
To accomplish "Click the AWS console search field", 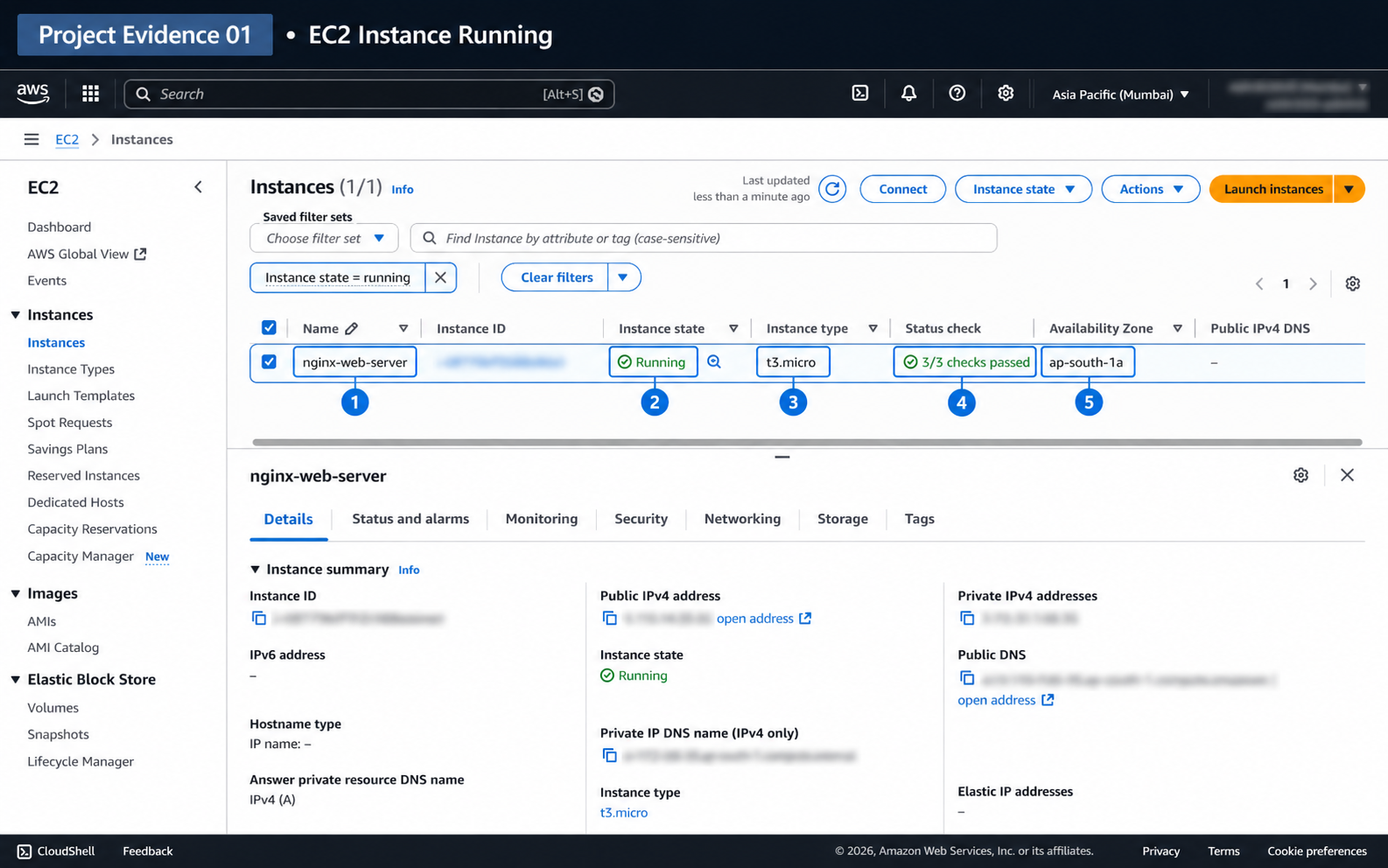I will (x=369, y=94).
